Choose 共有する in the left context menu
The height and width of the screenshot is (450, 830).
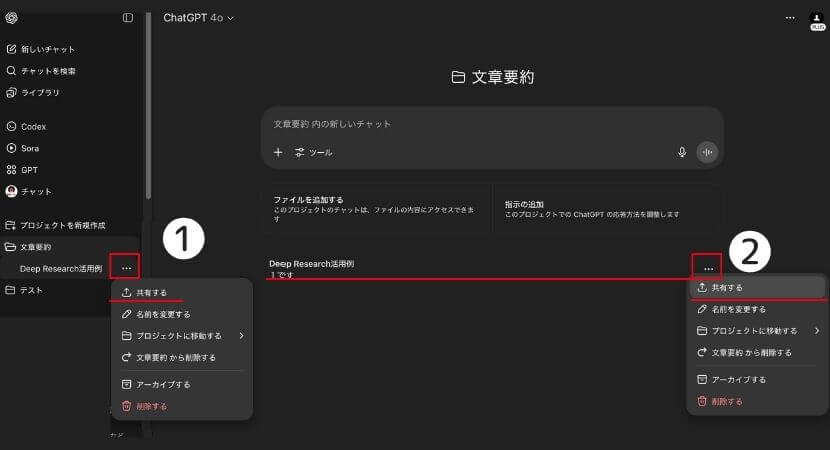point(182,292)
